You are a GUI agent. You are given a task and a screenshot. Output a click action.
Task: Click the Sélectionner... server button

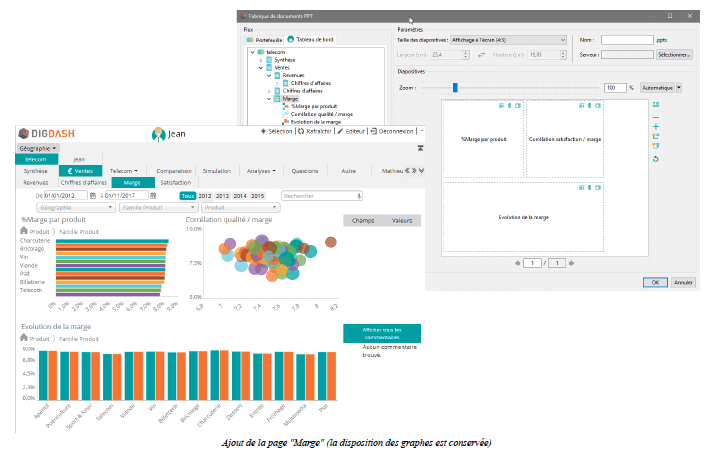click(674, 55)
